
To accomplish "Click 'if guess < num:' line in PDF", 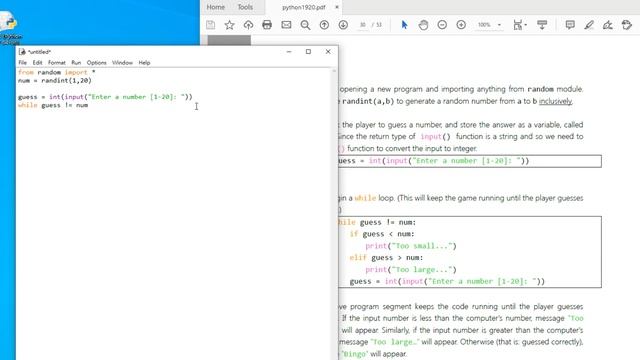I will (x=382, y=234).
